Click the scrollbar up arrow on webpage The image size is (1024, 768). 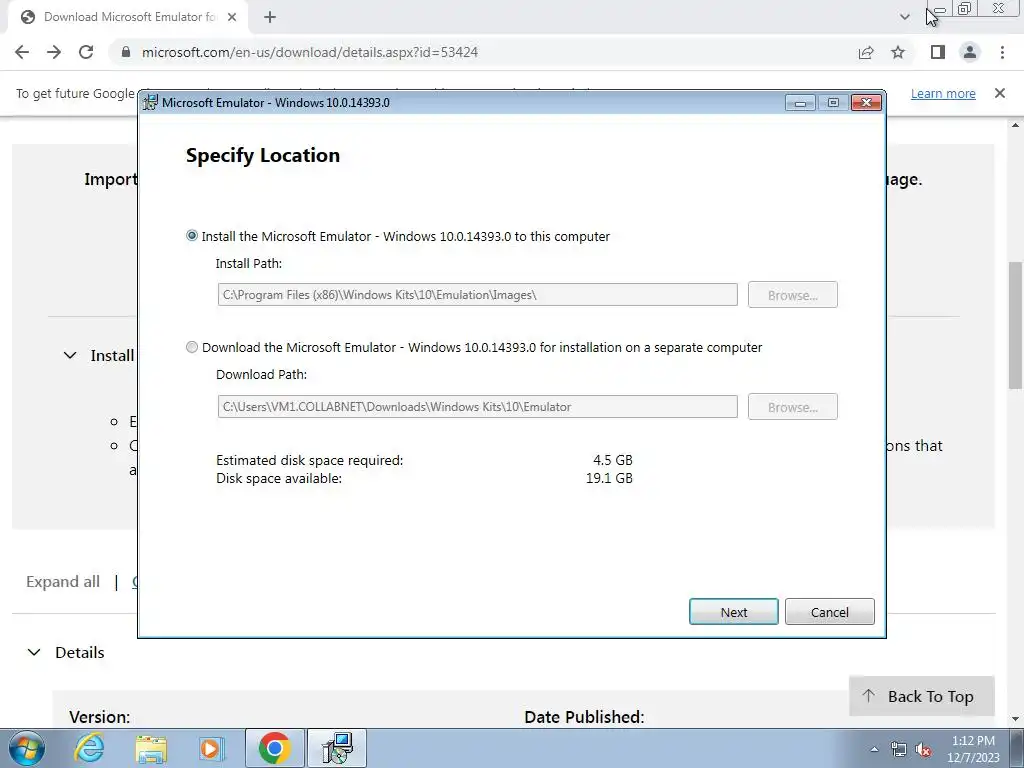click(1016, 125)
